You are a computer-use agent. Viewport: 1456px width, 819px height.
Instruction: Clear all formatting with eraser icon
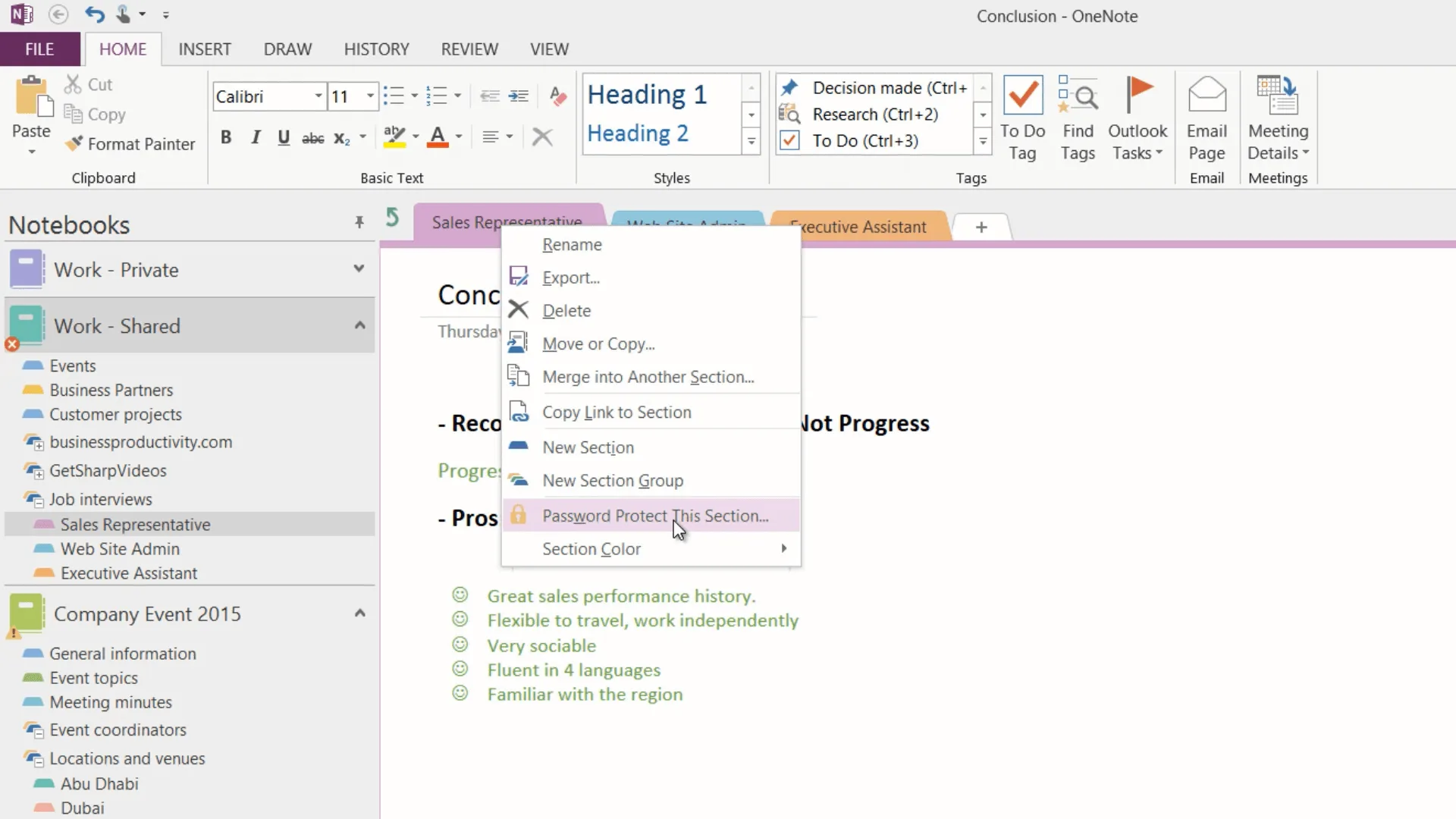(x=557, y=96)
